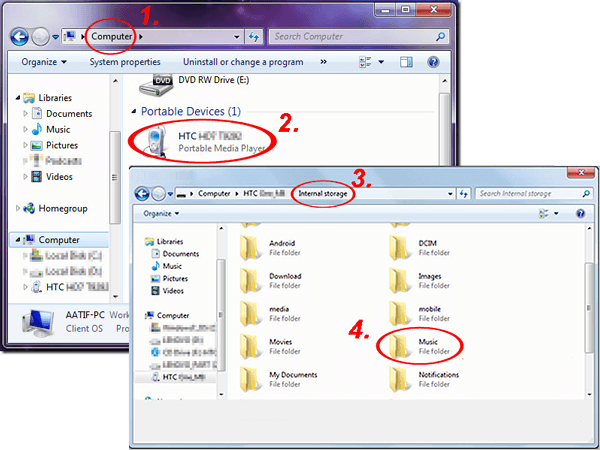Open the My Documents folder
The width and height of the screenshot is (600, 450).
coord(279,379)
